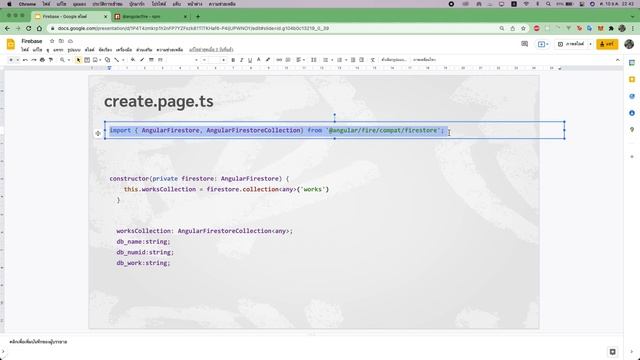This screenshot has width=640, height=360.
Task: Click the yellow Share button
Action: [x=607, y=44]
